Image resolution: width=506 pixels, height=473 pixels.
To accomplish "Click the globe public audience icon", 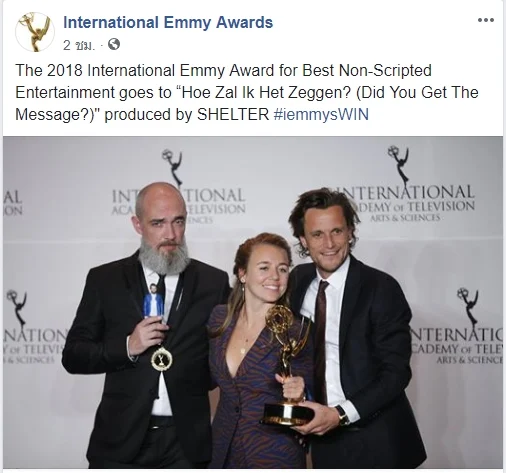I will (114, 44).
